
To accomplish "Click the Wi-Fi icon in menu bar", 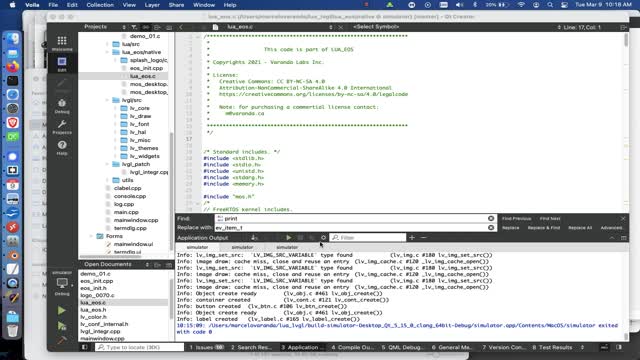I will [521, 5].
